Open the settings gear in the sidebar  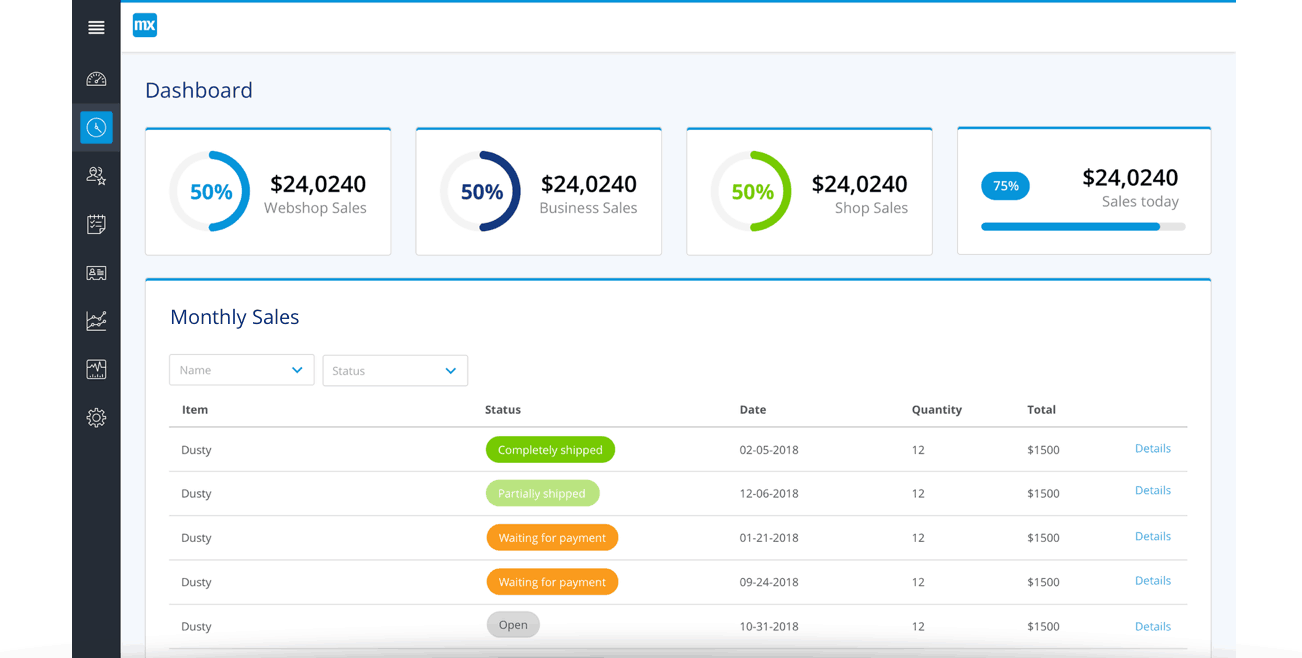point(96,417)
